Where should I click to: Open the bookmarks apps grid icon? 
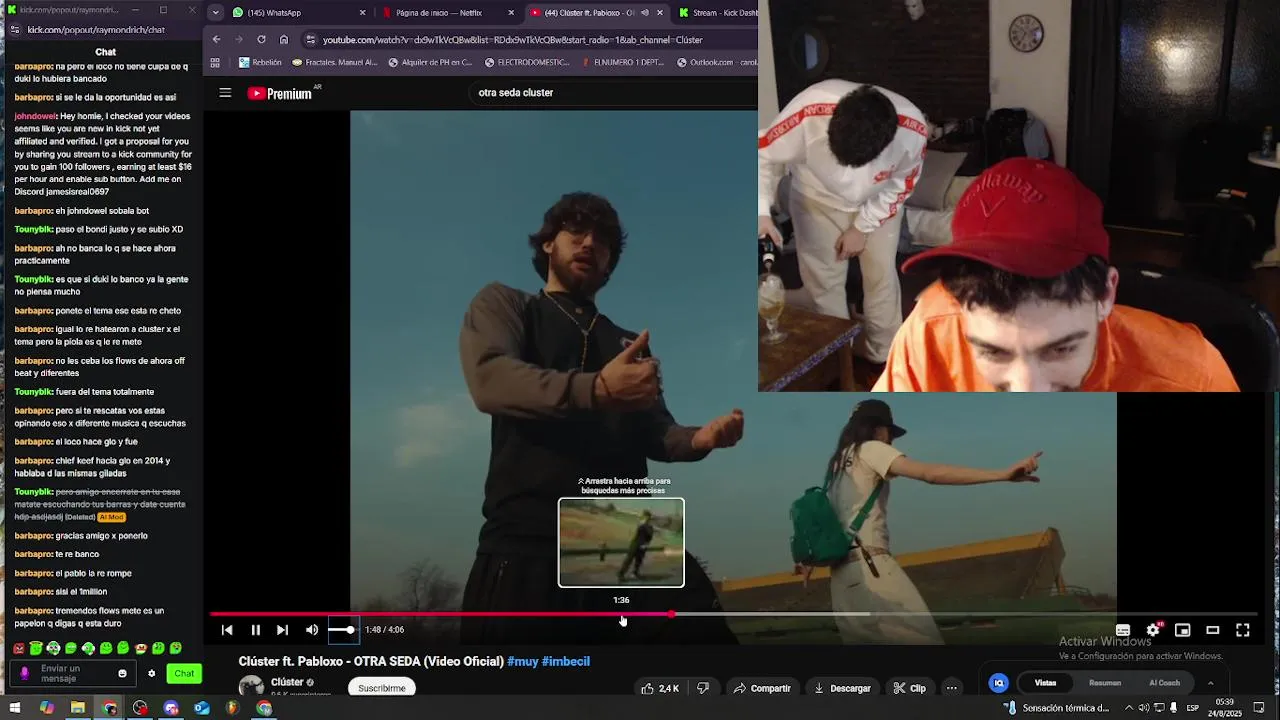[215, 62]
